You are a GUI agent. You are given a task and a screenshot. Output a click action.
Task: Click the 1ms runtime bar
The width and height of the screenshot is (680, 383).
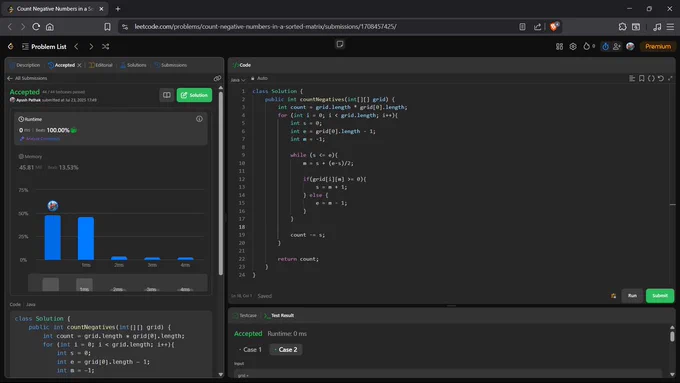pos(86,239)
